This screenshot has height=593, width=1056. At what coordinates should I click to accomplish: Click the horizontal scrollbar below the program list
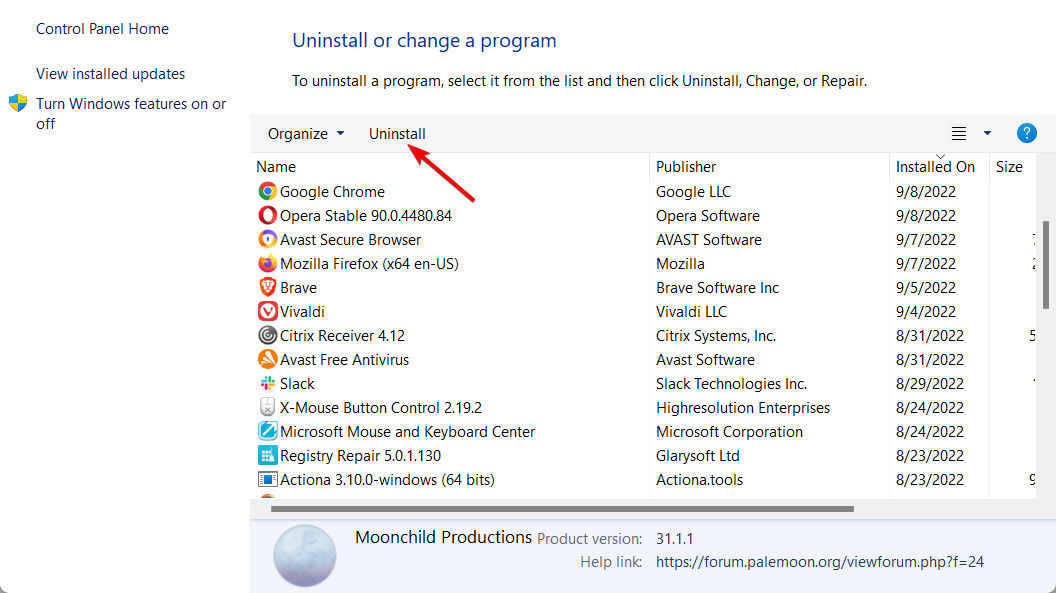click(x=562, y=509)
